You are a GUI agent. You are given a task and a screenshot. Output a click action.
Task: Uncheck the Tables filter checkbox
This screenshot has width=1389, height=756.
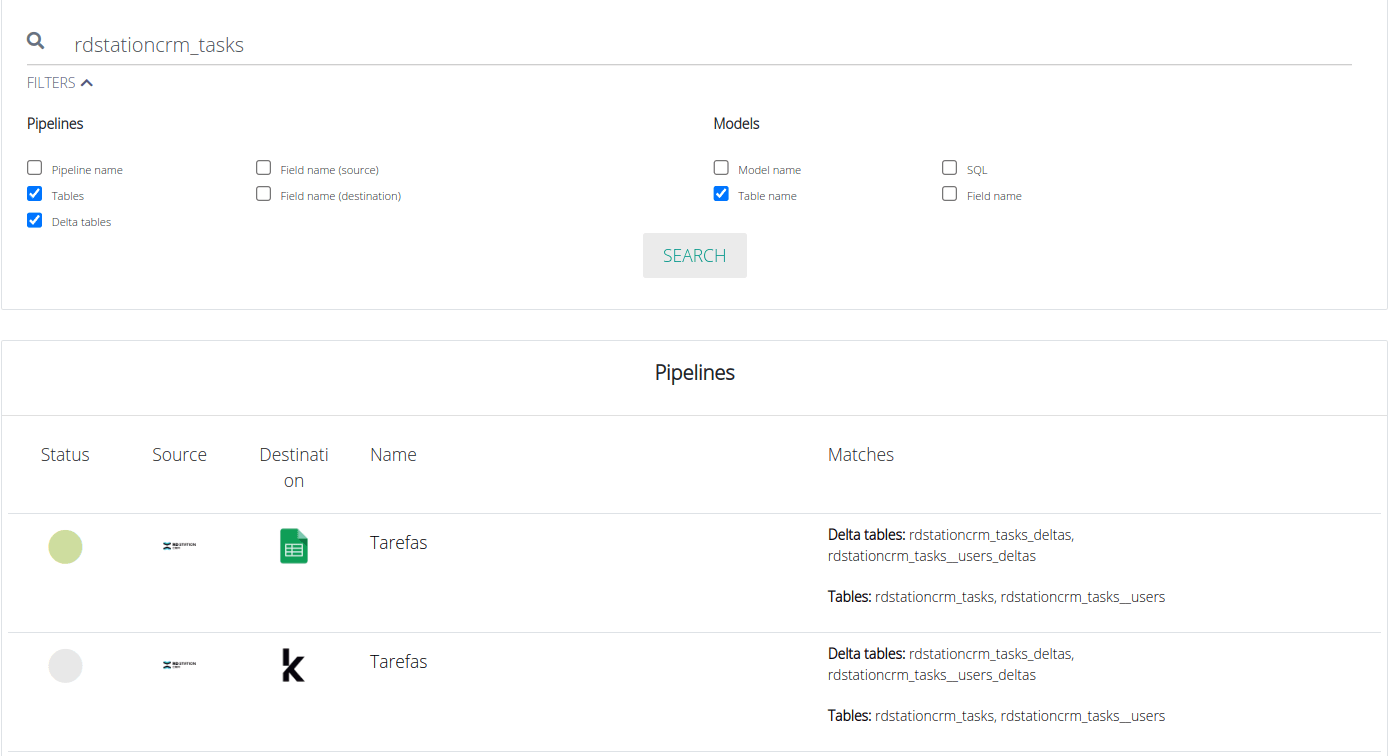coord(35,194)
